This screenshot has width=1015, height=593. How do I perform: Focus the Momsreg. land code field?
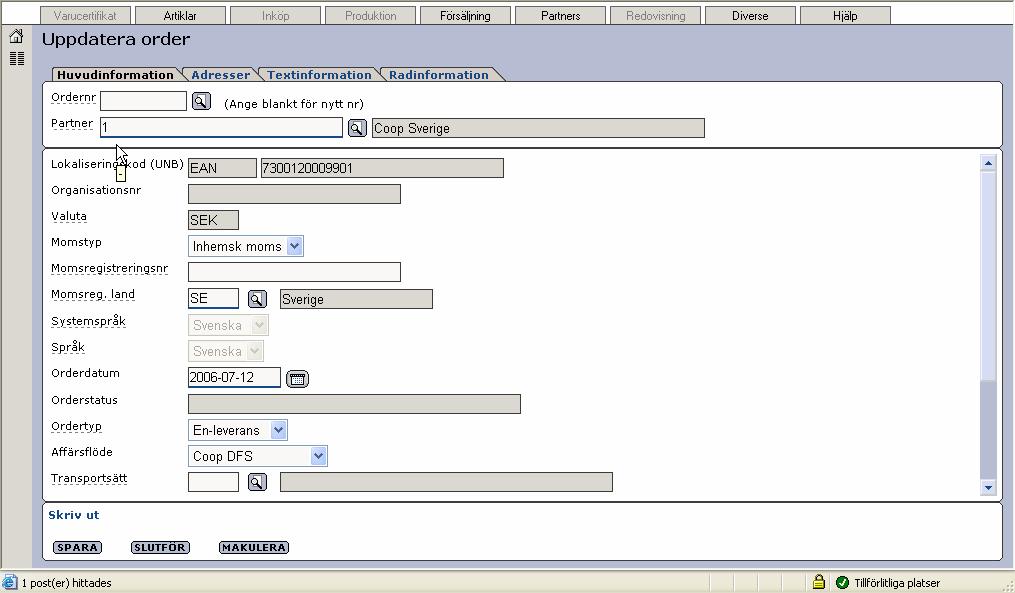(x=213, y=298)
